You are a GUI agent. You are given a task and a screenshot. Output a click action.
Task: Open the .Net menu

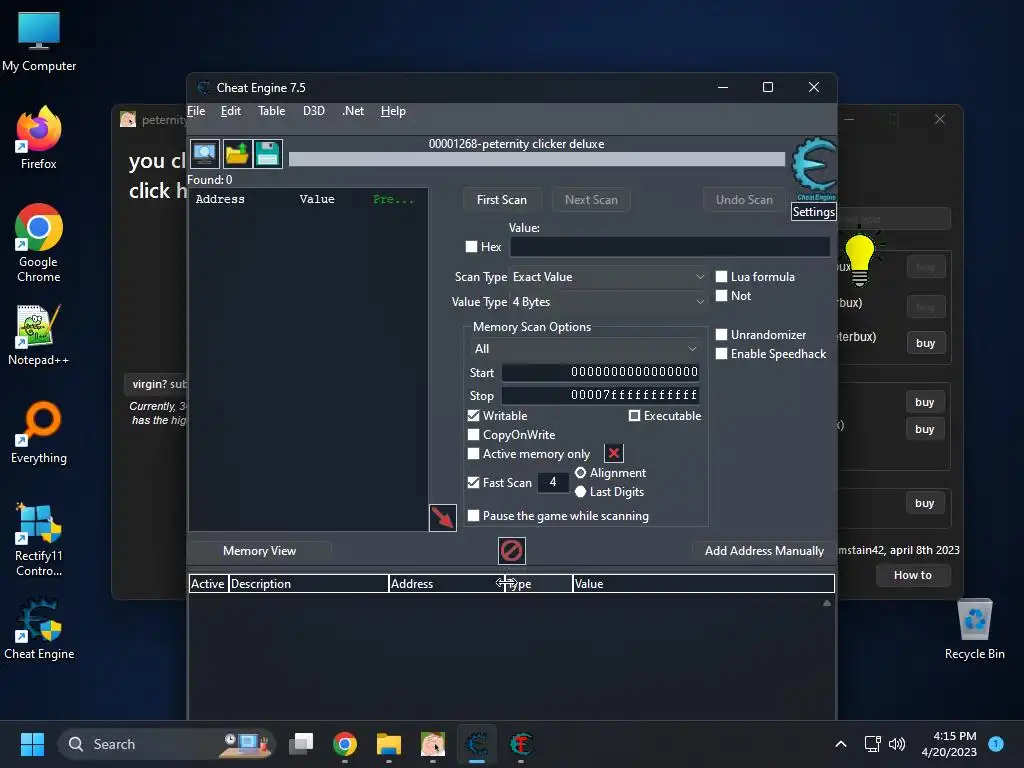pyautogui.click(x=353, y=111)
